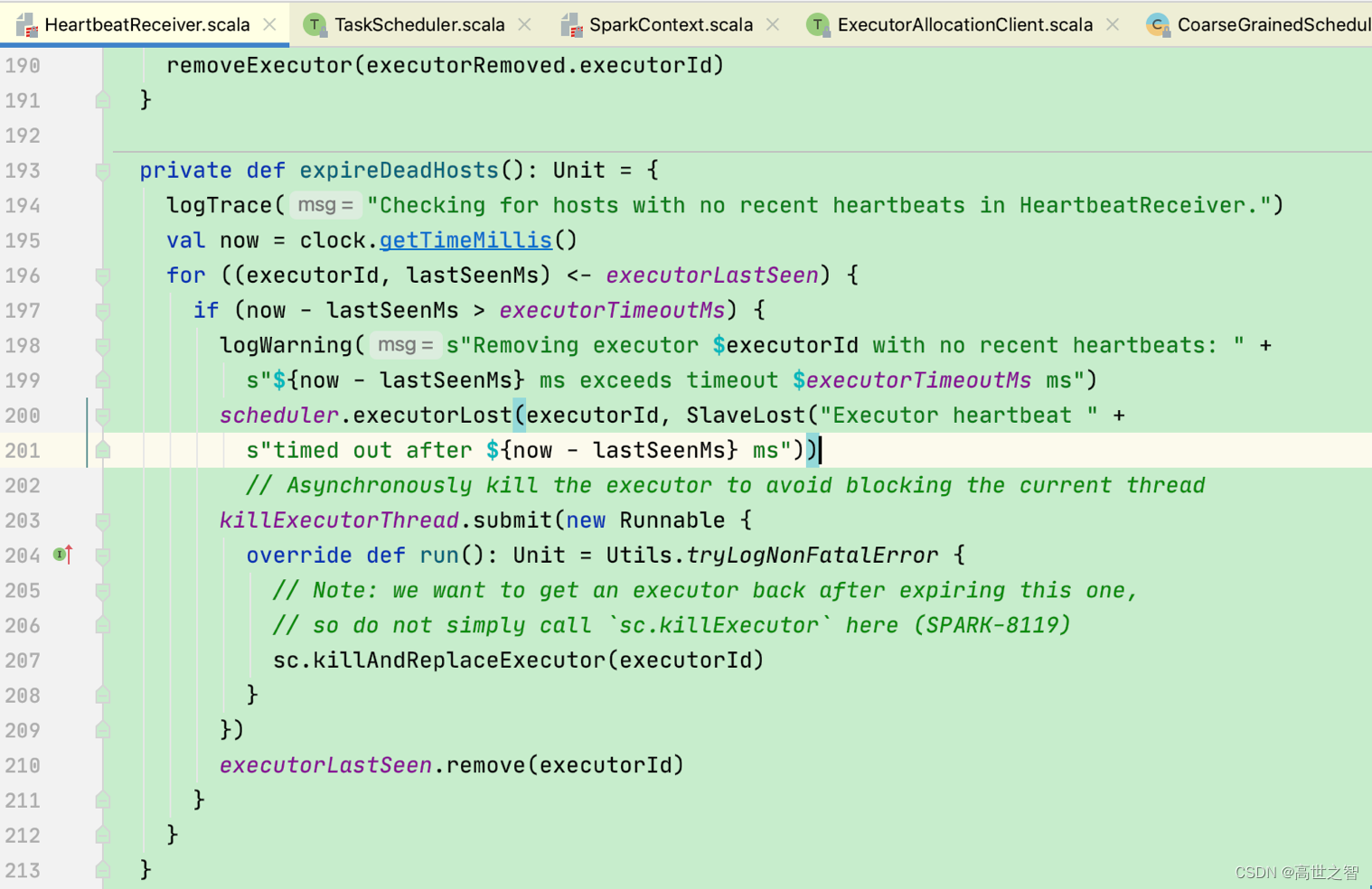1372x889 pixels.
Task: Open the SparkContext.scala tab
Action: click(671, 24)
